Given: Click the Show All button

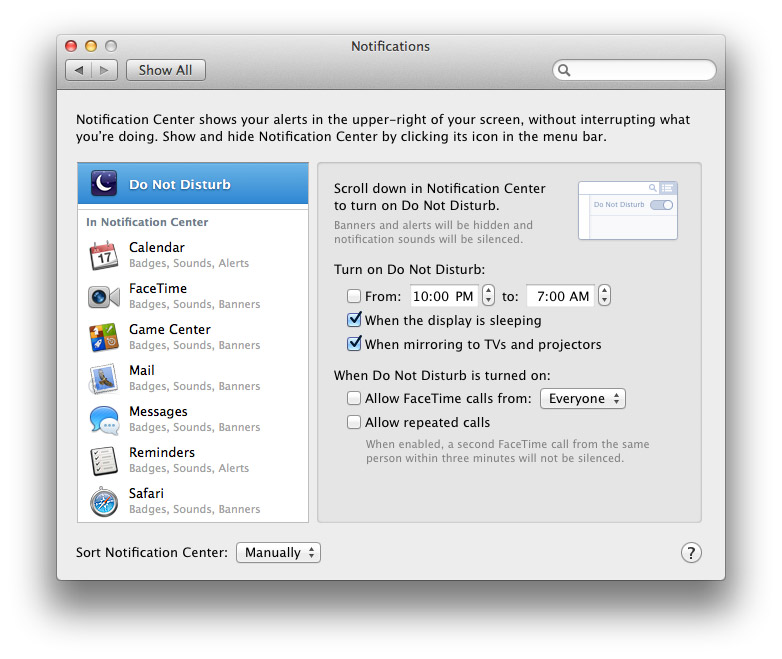Looking at the screenshot, I should click(165, 70).
